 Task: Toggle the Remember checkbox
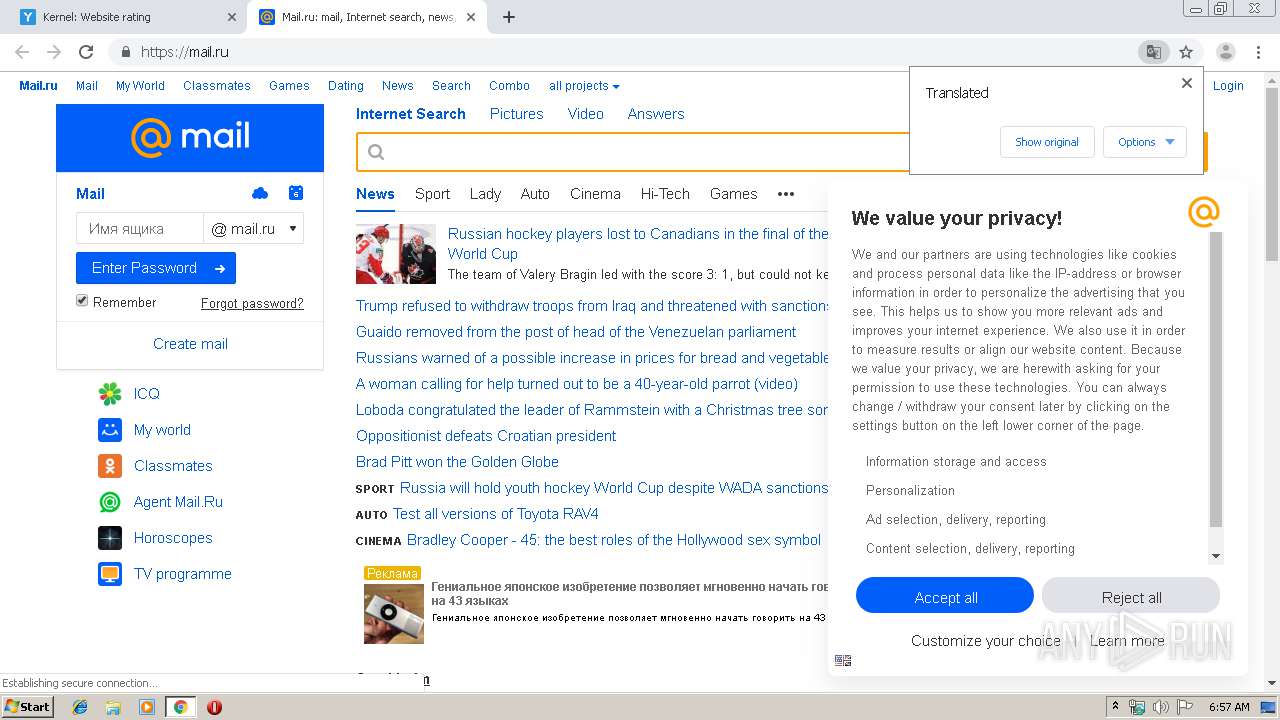[82, 301]
